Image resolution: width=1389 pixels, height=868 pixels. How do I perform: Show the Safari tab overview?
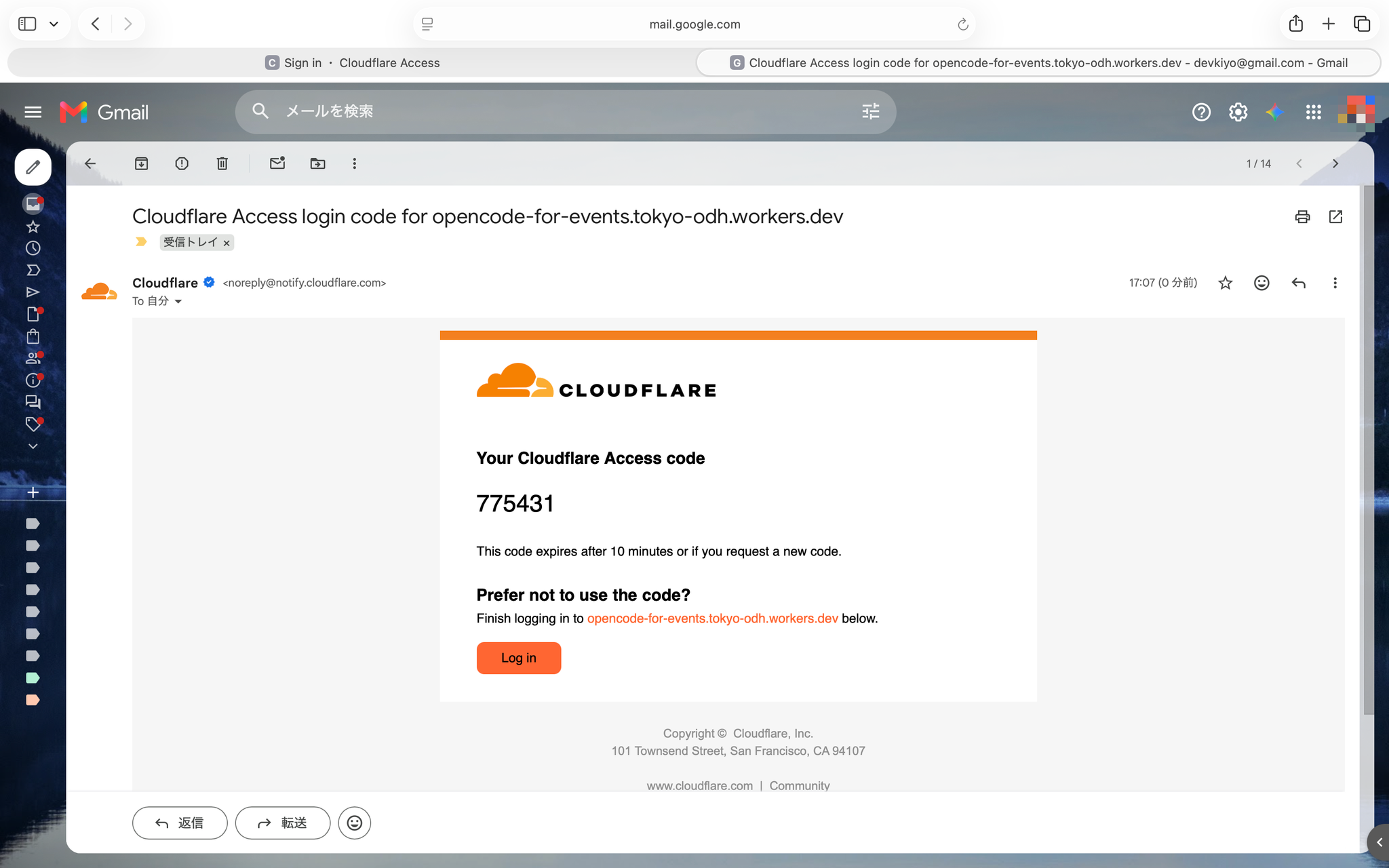1362,24
